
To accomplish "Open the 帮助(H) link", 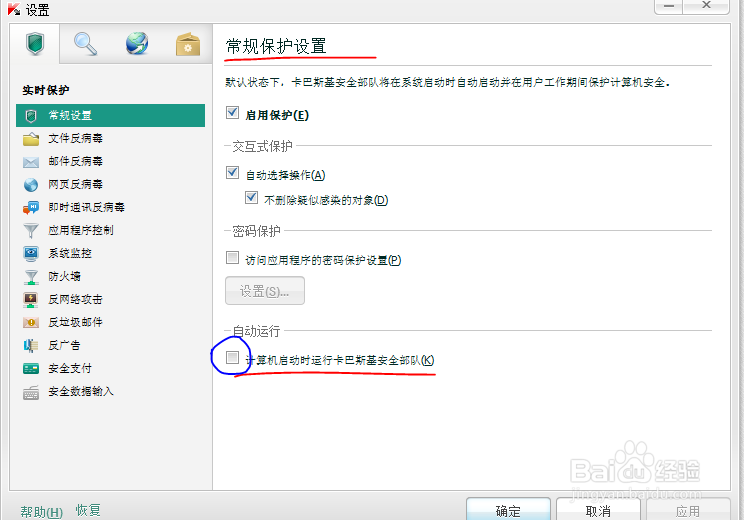I will click(42, 512).
